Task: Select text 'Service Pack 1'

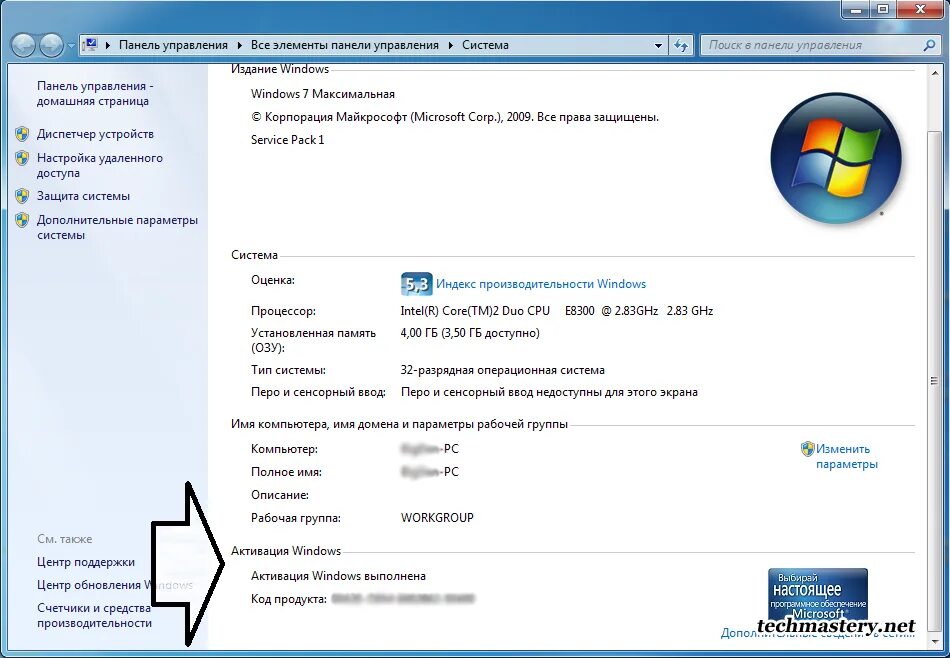Action: pos(288,140)
